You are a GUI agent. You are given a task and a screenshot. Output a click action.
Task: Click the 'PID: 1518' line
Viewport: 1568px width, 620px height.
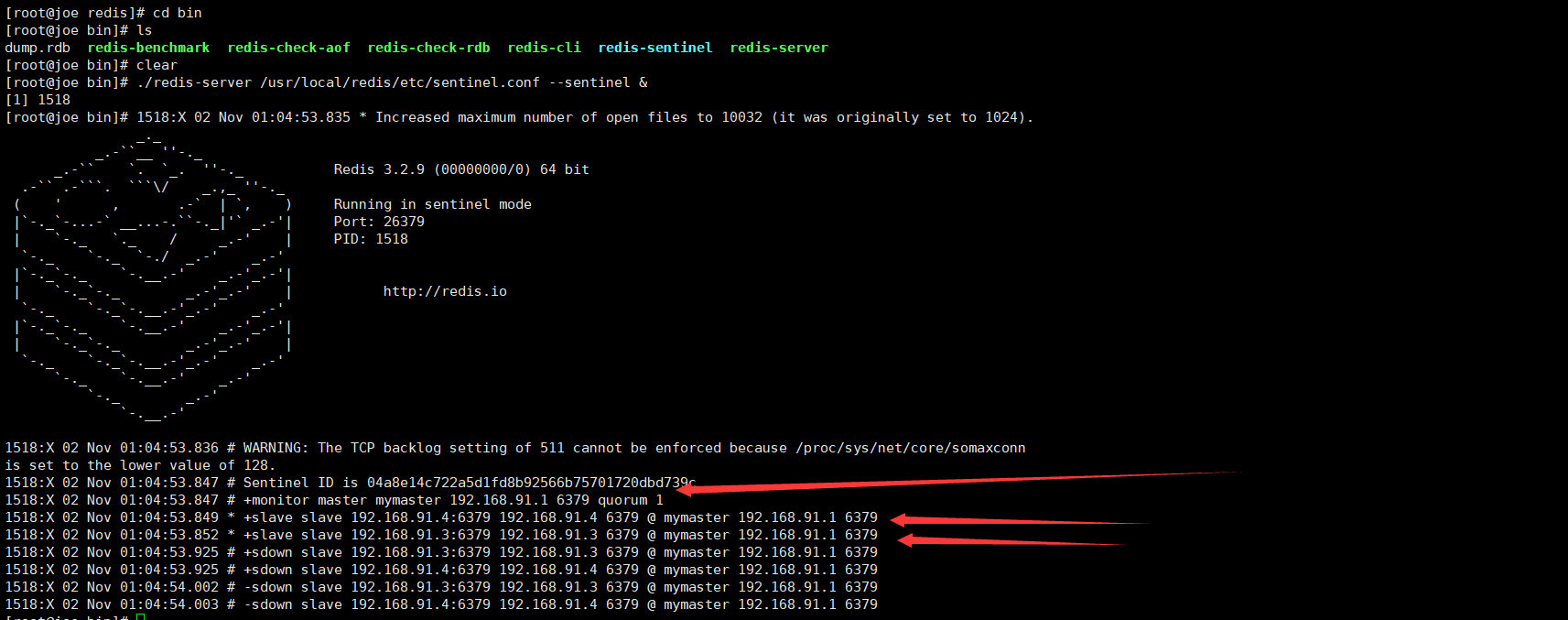coord(371,239)
